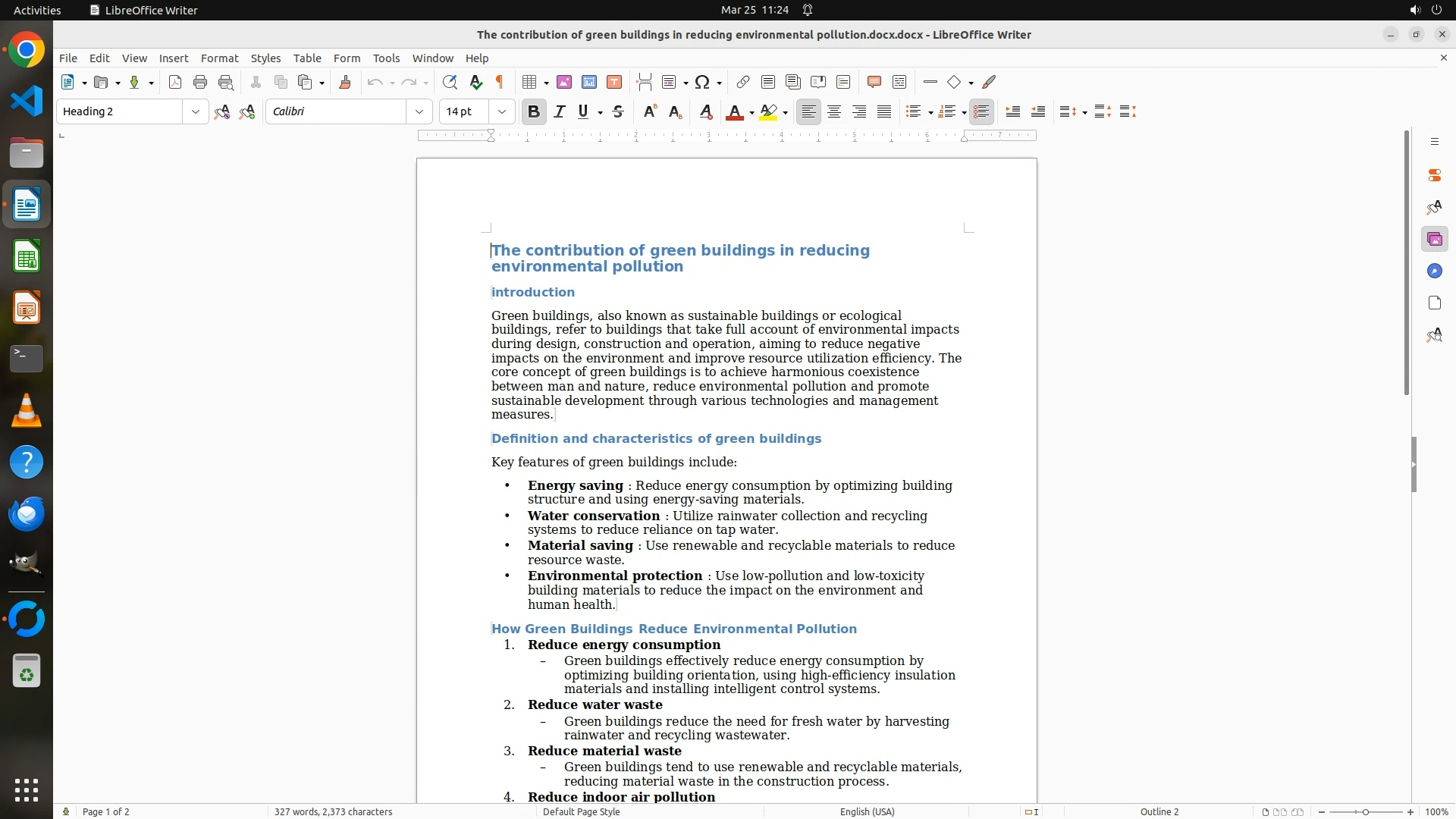
Task: Insert hyperlink from toolbar
Action: pos(743,83)
